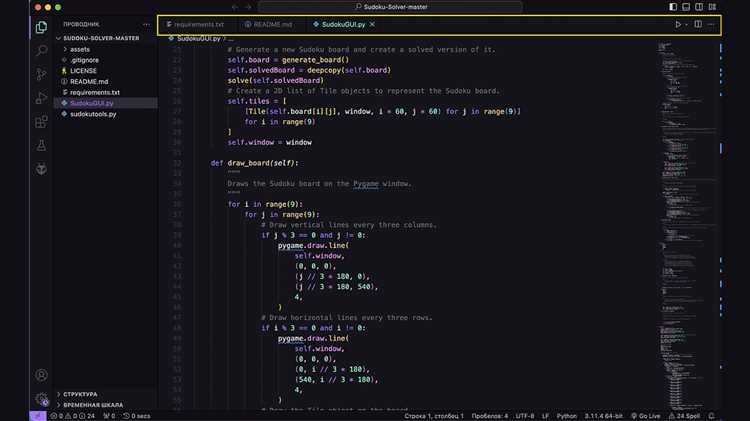Screen dimensions: 750x421
Task: Open the Source Control view
Action: [41, 74]
